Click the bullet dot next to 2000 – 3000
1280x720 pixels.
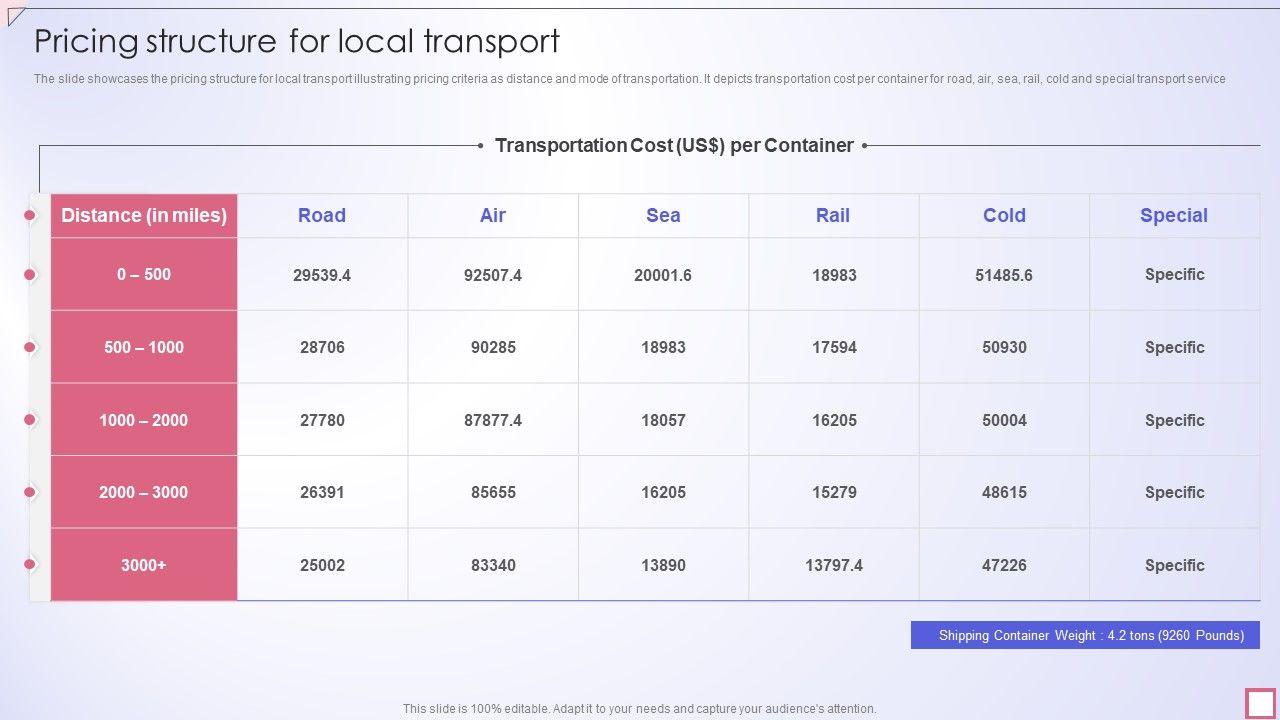tap(30, 492)
